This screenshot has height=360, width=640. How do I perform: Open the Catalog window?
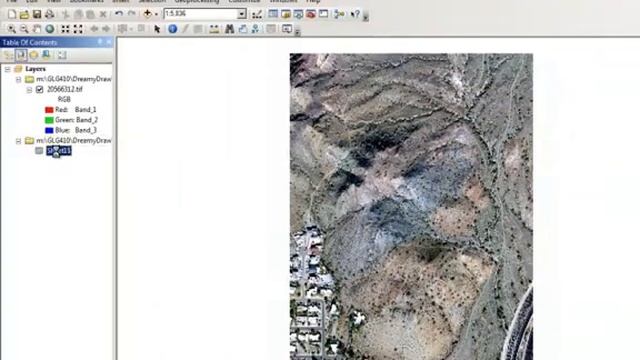286,14
